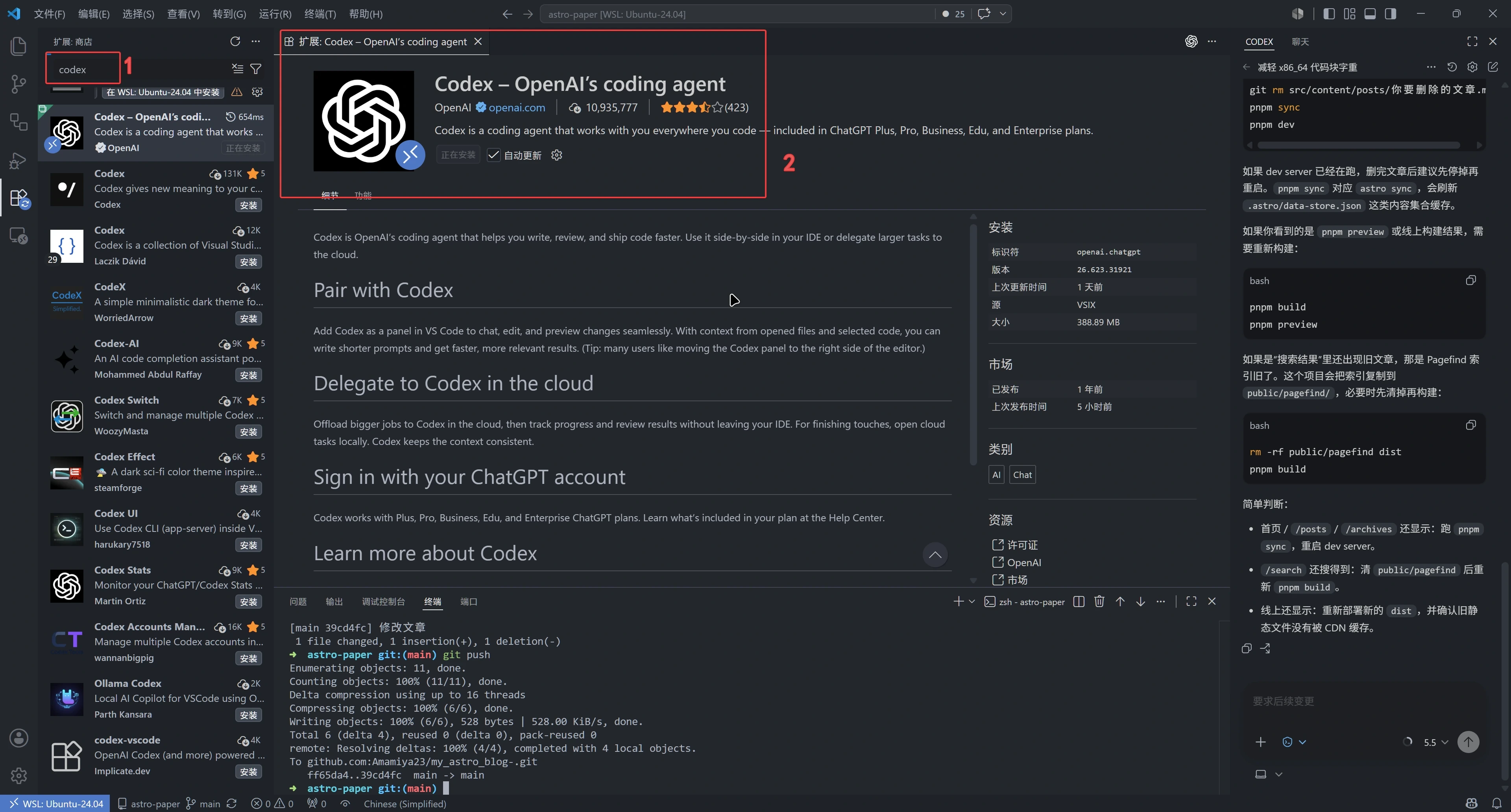Split the terminal
The image size is (1511, 812).
[x=1079, y=602]
